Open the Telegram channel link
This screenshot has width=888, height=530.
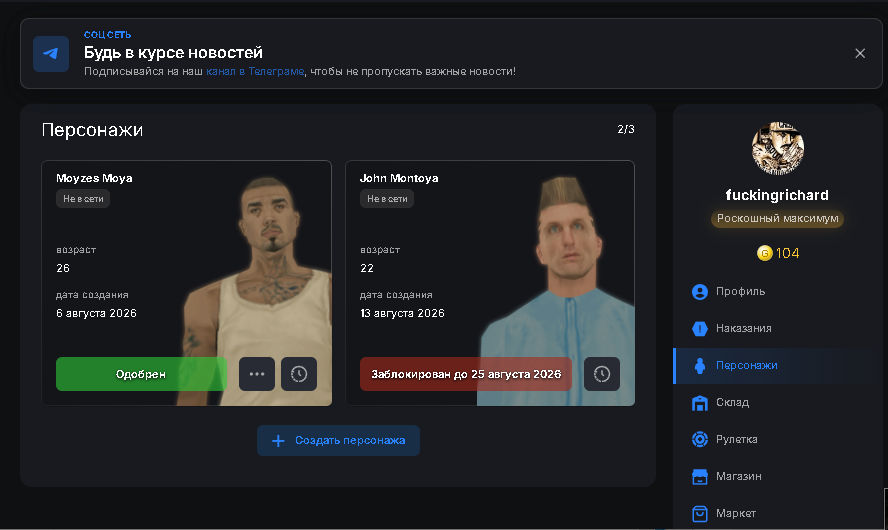tap(255, 71)
